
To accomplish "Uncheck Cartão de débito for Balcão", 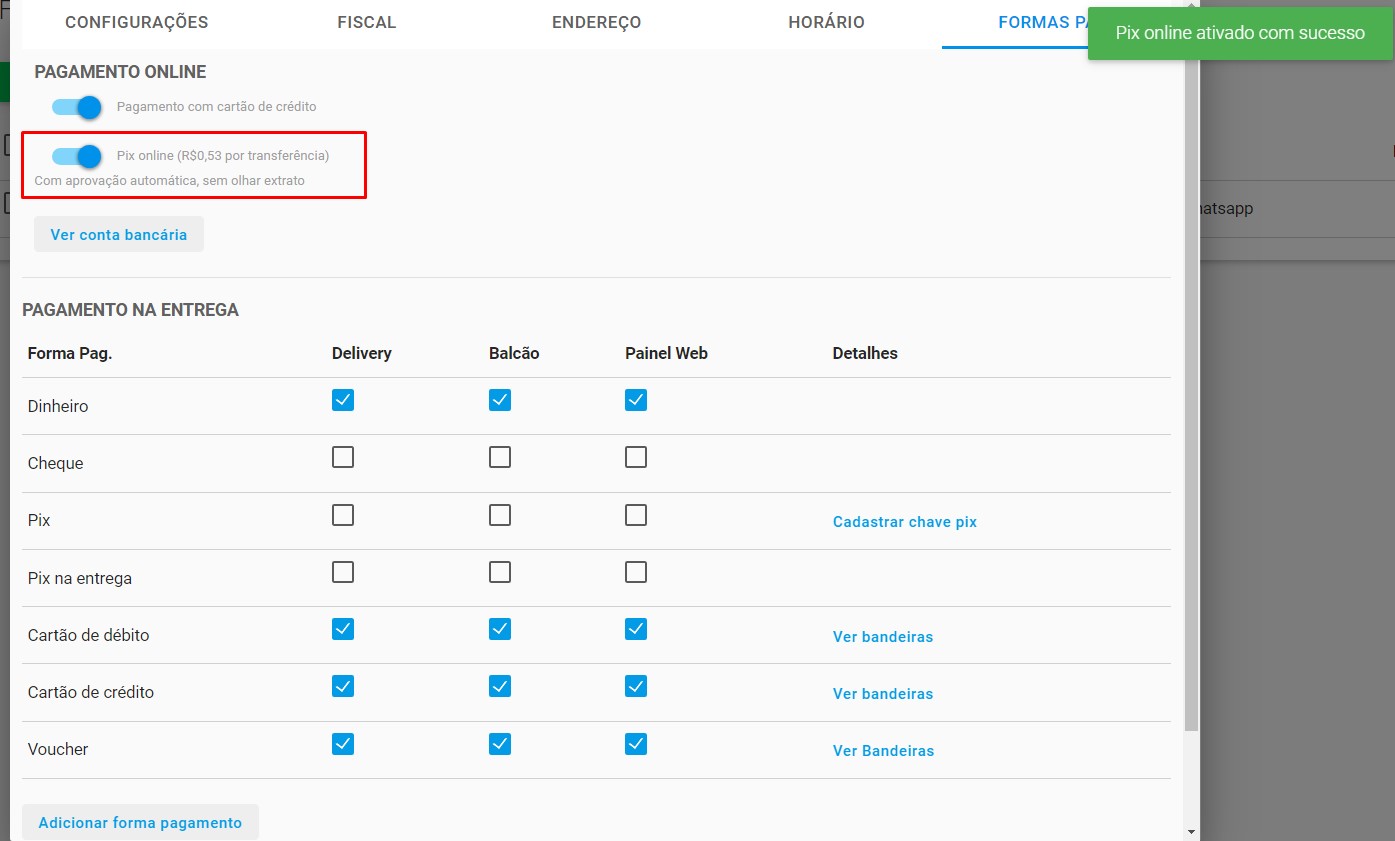I will pyautogui.click(x=500, y=629).
